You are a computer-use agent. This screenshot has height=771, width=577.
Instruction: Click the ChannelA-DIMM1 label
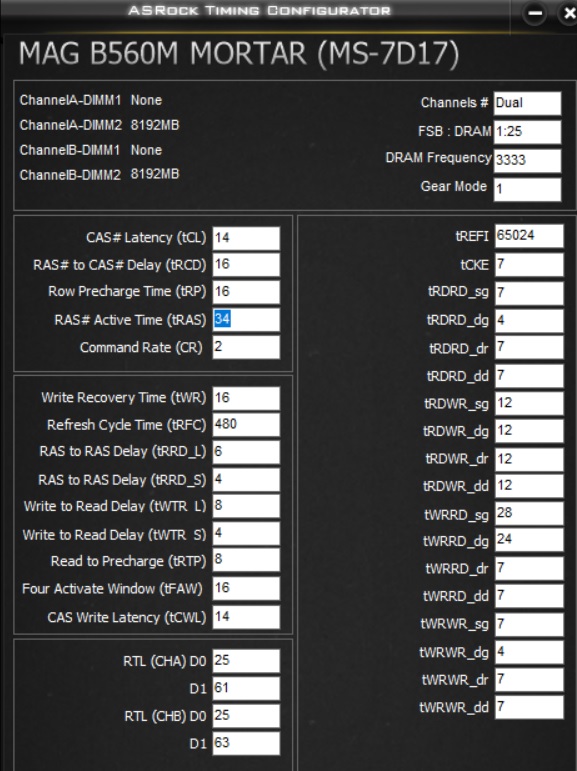(x=70, y=100)
